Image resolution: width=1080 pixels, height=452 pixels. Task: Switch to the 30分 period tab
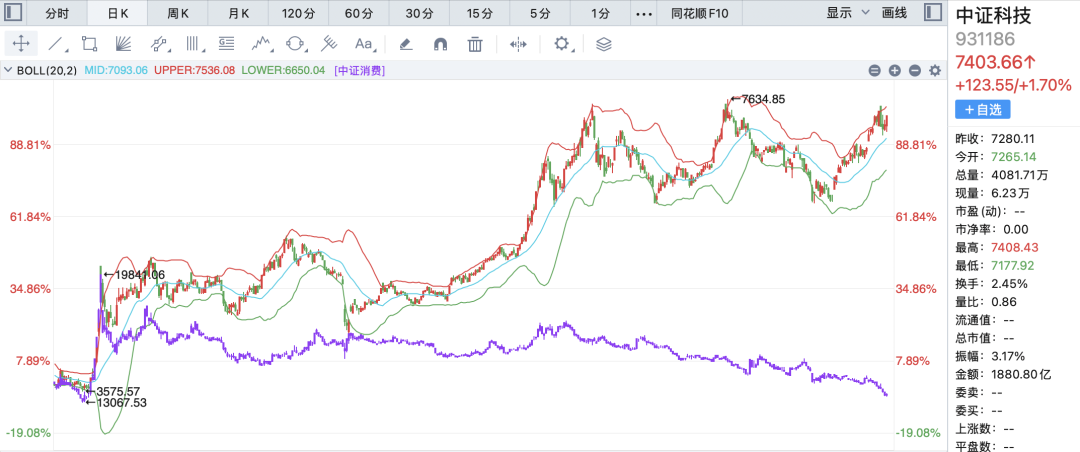click(419, 13)
